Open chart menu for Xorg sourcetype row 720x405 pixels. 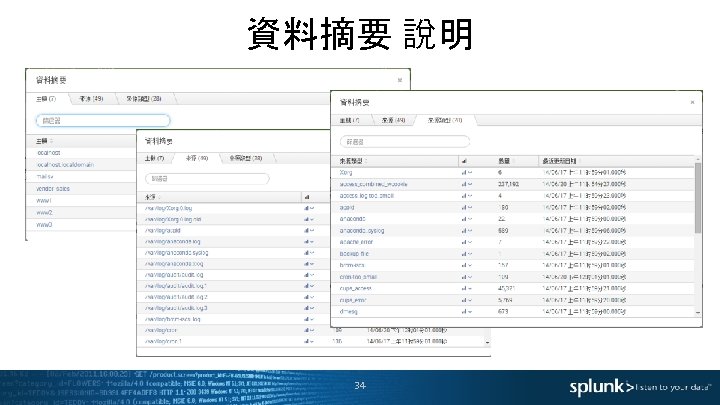tap(467, 173)
